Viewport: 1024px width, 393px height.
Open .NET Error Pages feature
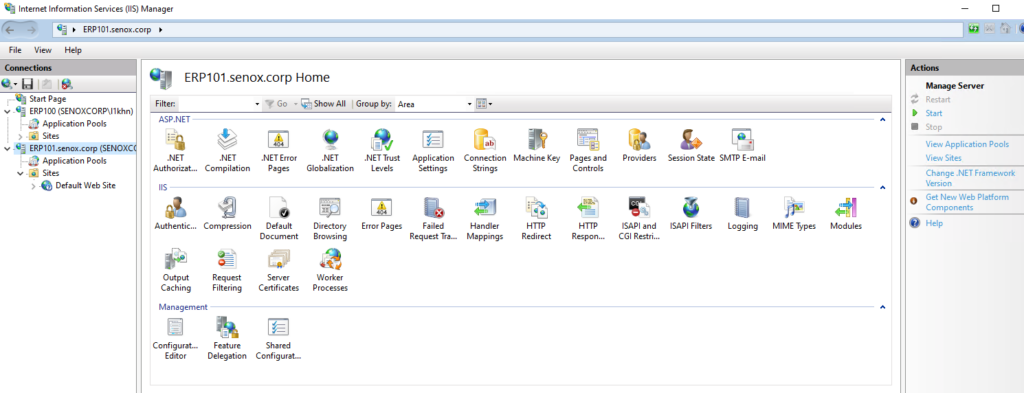pos(279,150)
